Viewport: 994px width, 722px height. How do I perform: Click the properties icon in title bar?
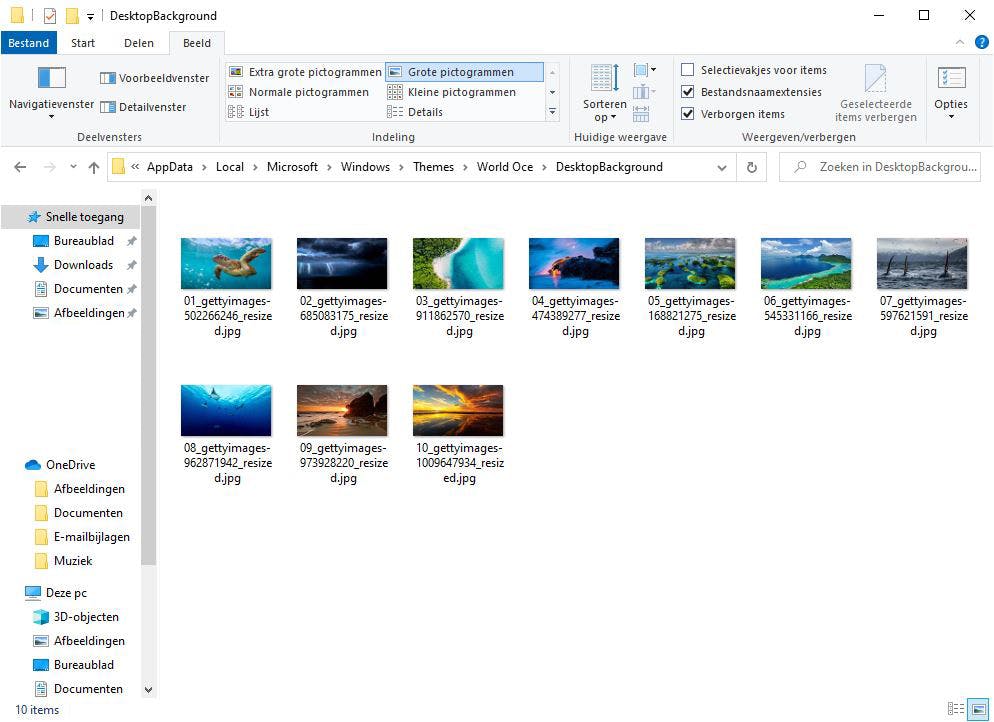point(49,15)
